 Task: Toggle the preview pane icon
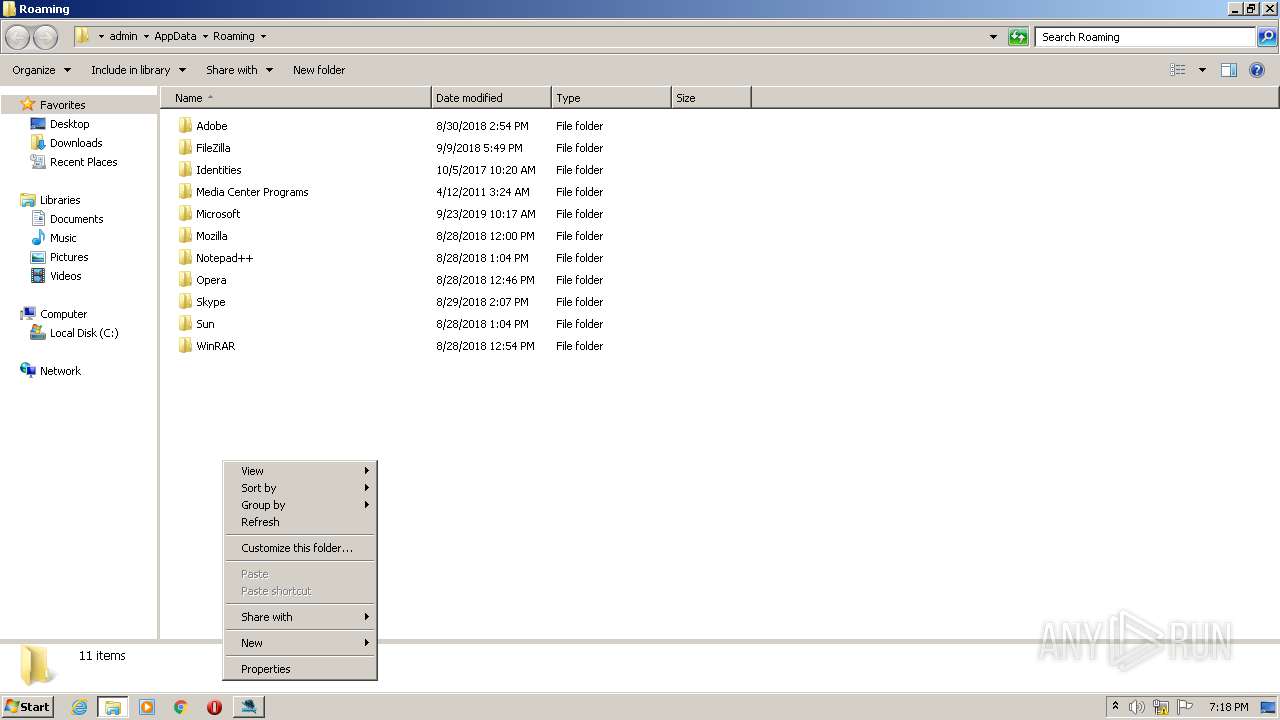pos(1229,70)
